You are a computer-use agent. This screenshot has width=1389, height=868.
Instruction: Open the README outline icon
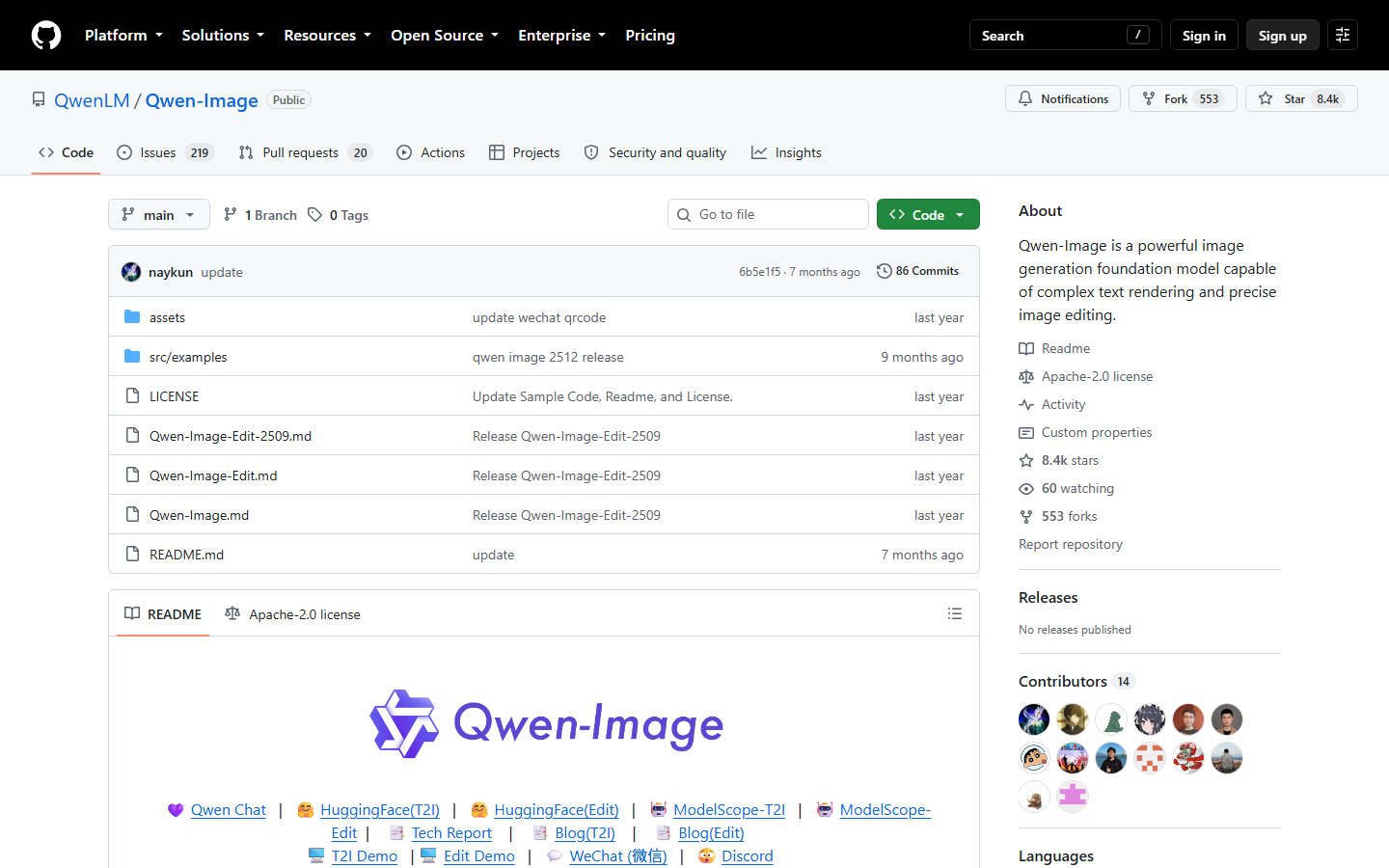coord(955,613)
